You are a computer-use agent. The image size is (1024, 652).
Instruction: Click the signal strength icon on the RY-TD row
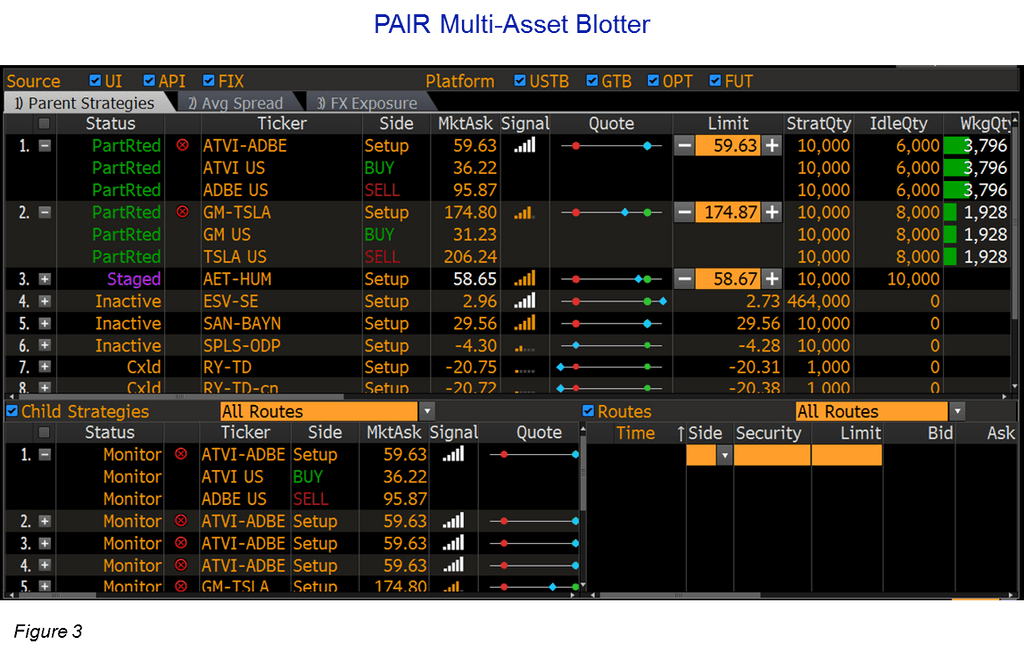(524, 367)
